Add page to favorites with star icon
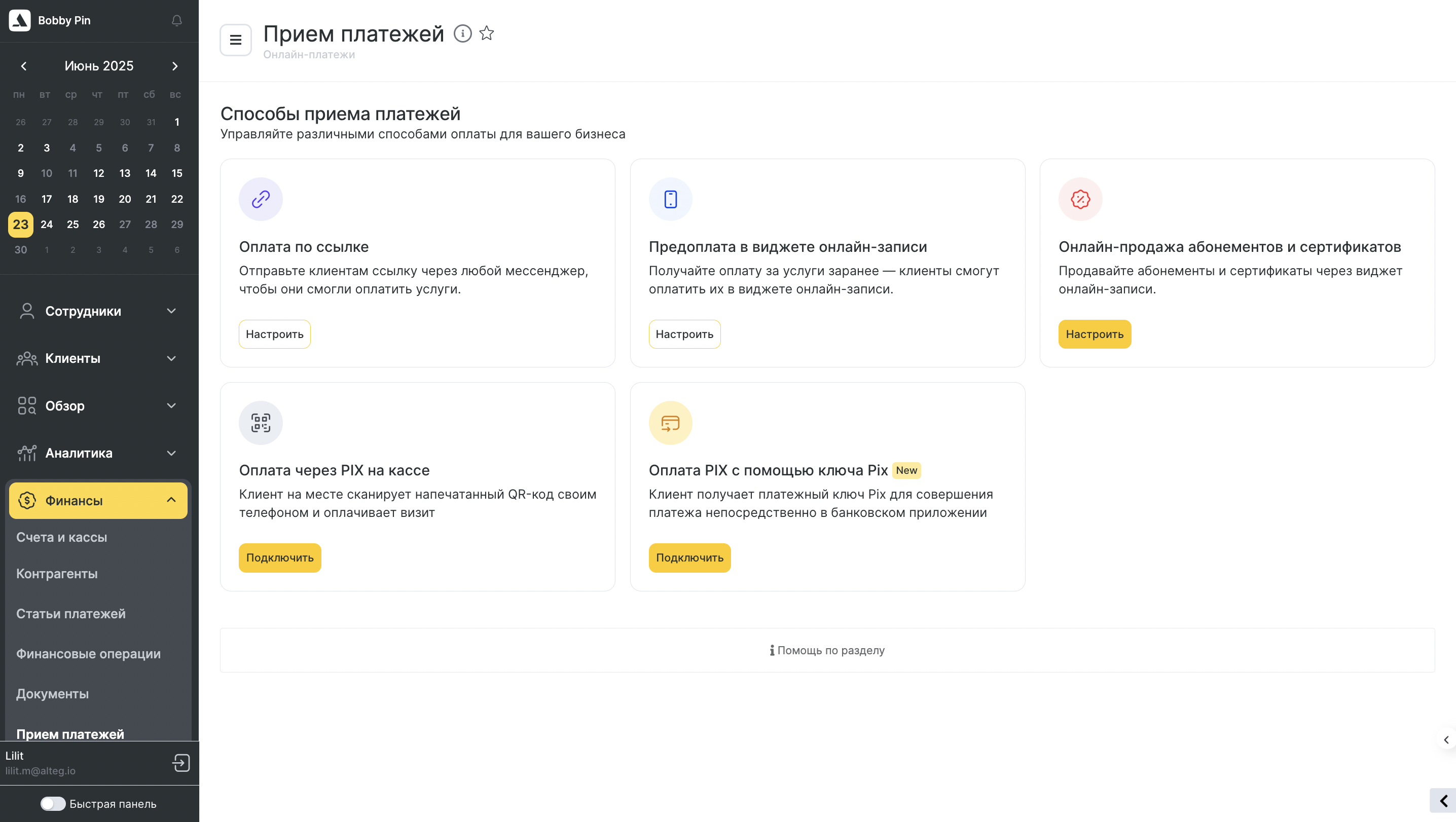The image size is (1456, 822). (487, 33)
